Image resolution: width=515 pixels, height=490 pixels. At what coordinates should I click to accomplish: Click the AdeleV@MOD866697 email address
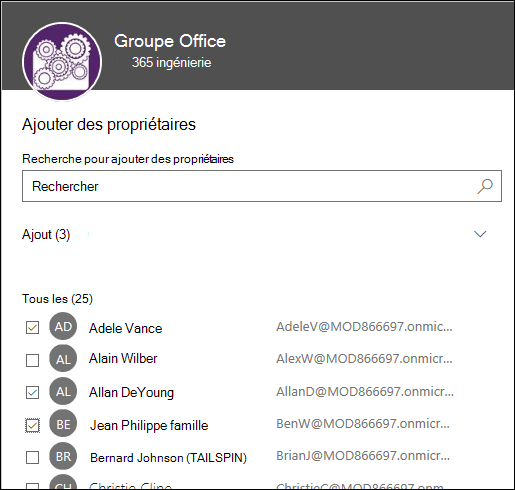(364, 327)
